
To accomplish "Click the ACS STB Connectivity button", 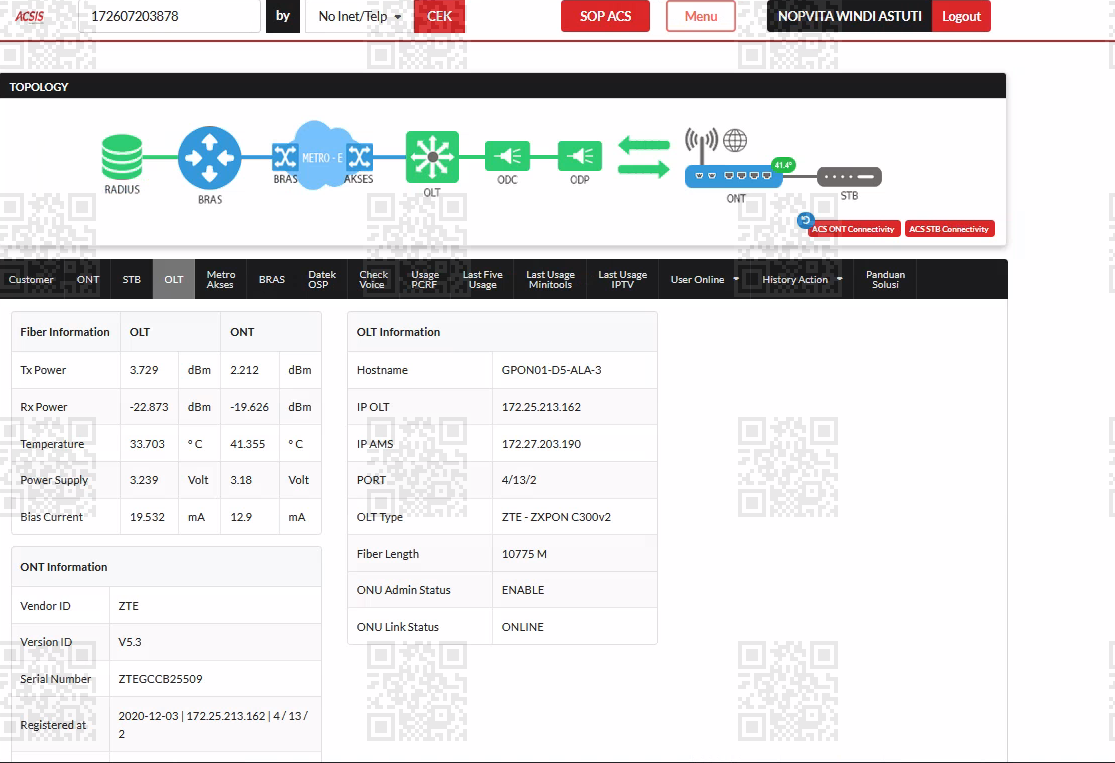I will click(x=949, y=229).
